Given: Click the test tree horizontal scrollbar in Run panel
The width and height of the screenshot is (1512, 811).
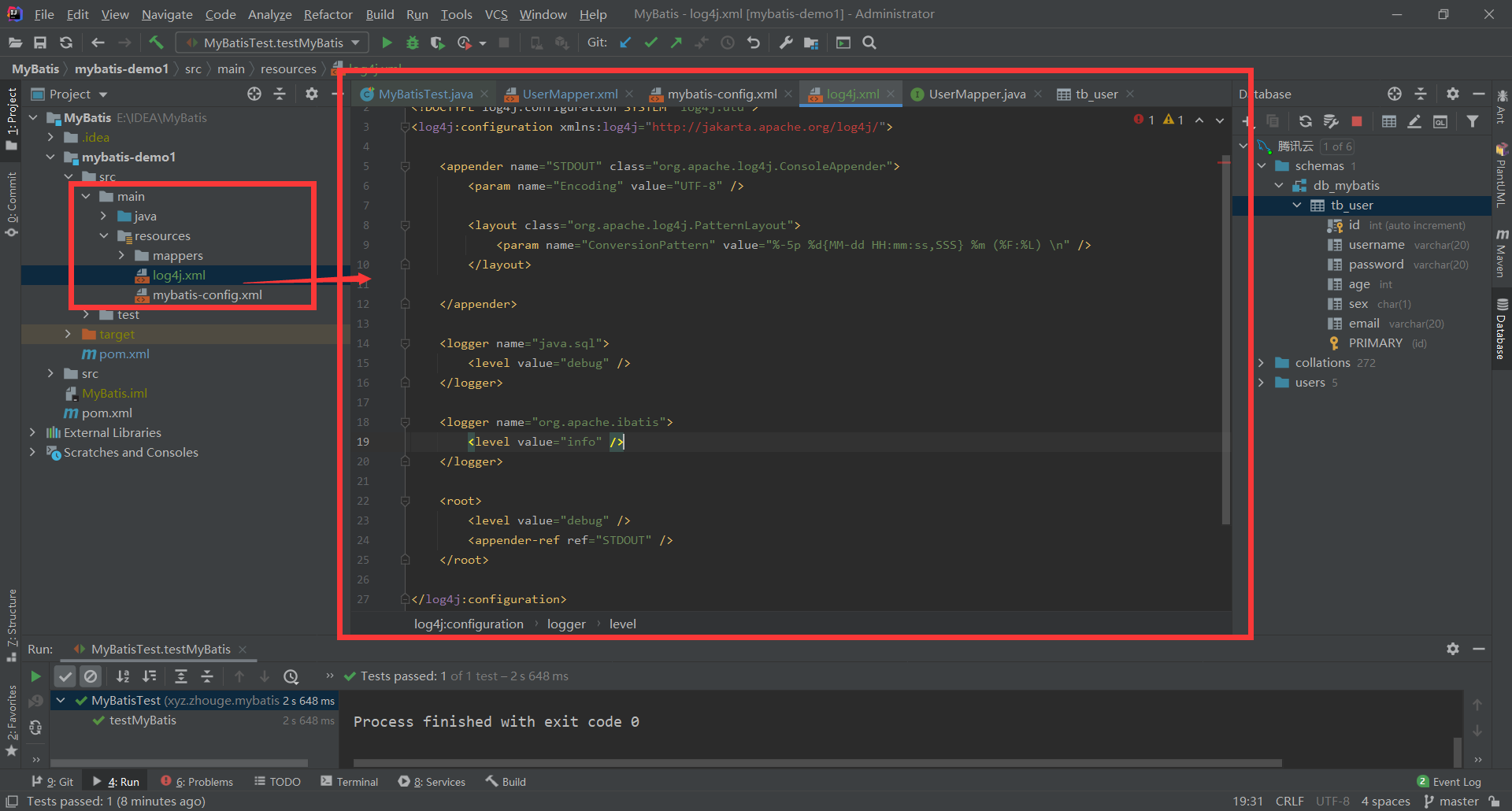Looking at the screenshot, I should tap(179, 763).
